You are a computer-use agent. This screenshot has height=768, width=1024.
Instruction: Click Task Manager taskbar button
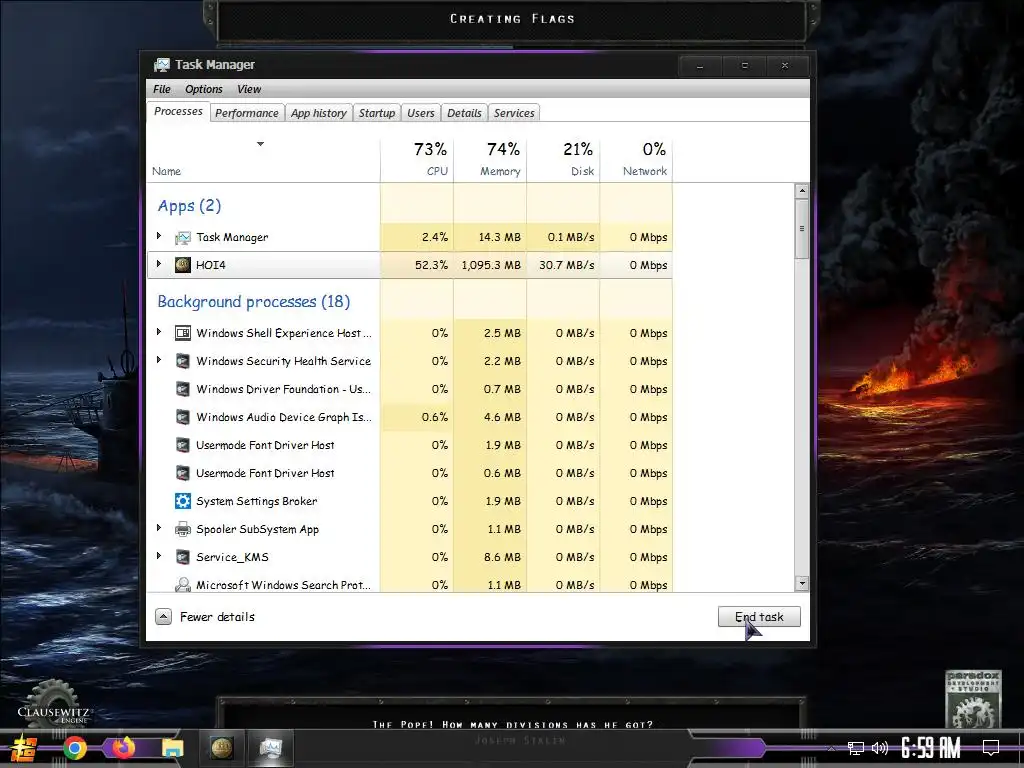coord(270,748)
